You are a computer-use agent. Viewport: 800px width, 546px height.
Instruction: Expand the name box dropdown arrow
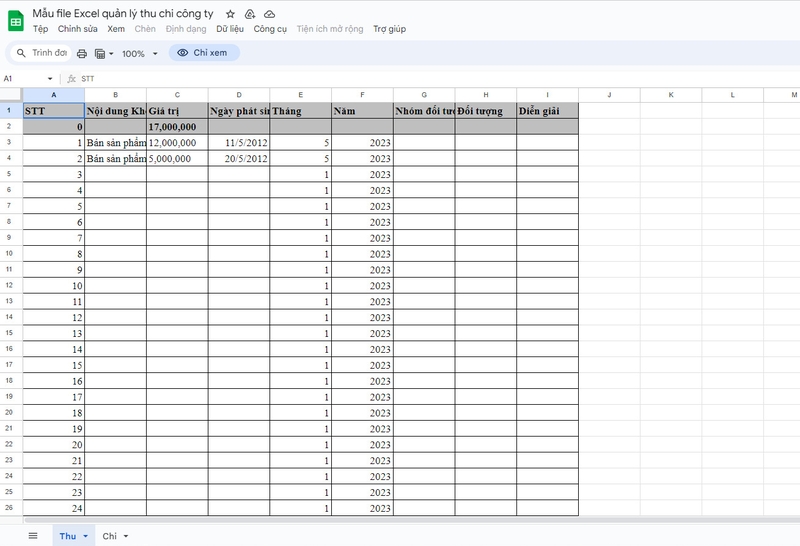[50, 79]
